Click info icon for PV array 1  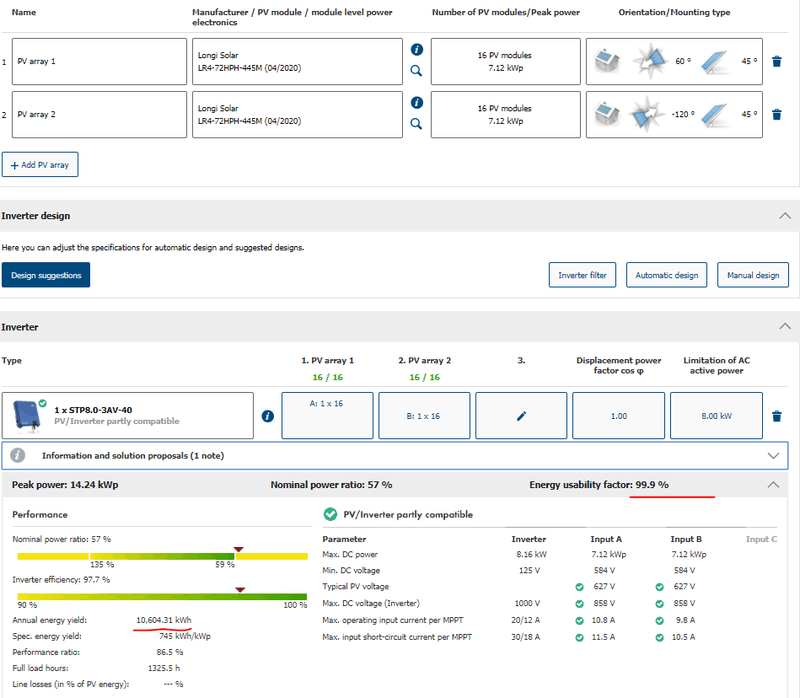click(x=417, y=49)
